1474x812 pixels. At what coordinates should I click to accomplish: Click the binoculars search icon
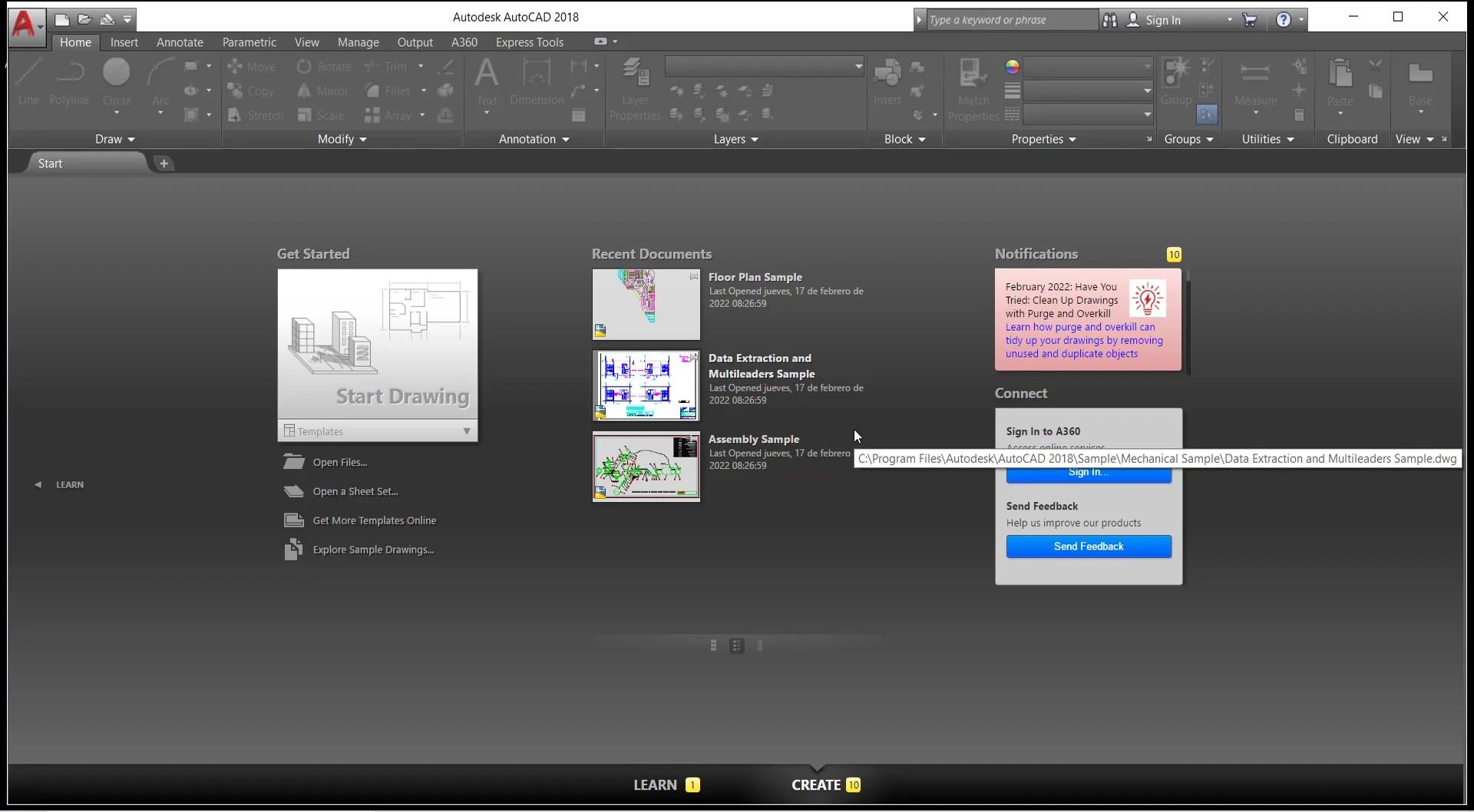click(1110, 20)
